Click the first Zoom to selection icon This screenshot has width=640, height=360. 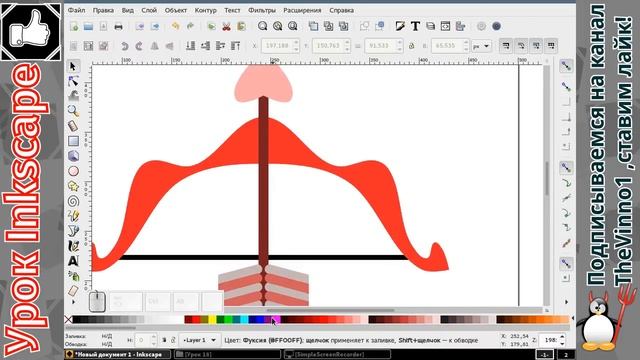[262, 27]
